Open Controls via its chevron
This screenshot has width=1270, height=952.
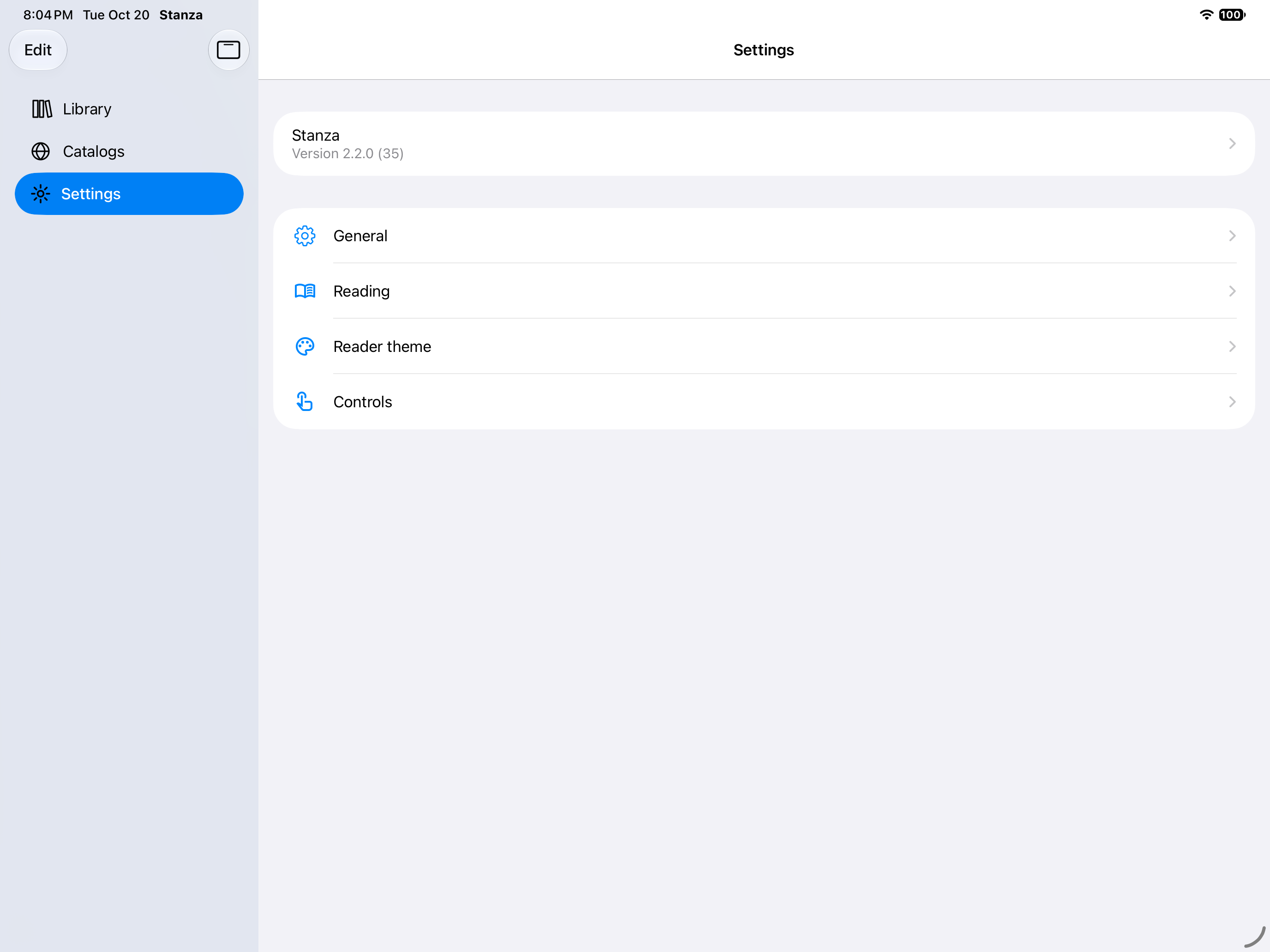tap(1232, 402)
